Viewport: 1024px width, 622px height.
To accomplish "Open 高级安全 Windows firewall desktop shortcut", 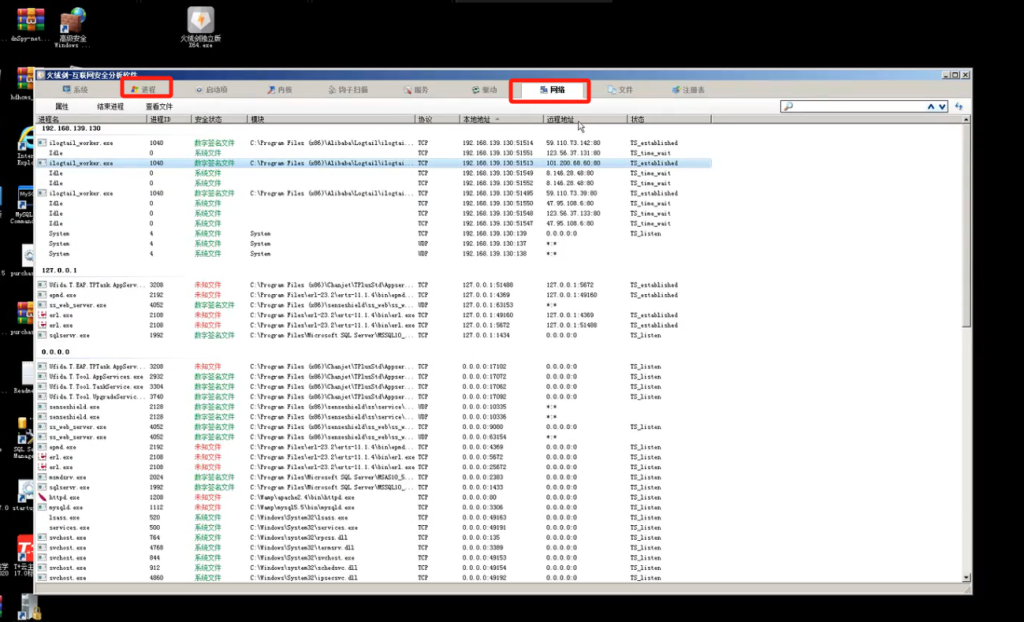I will (x=72, y=28).
